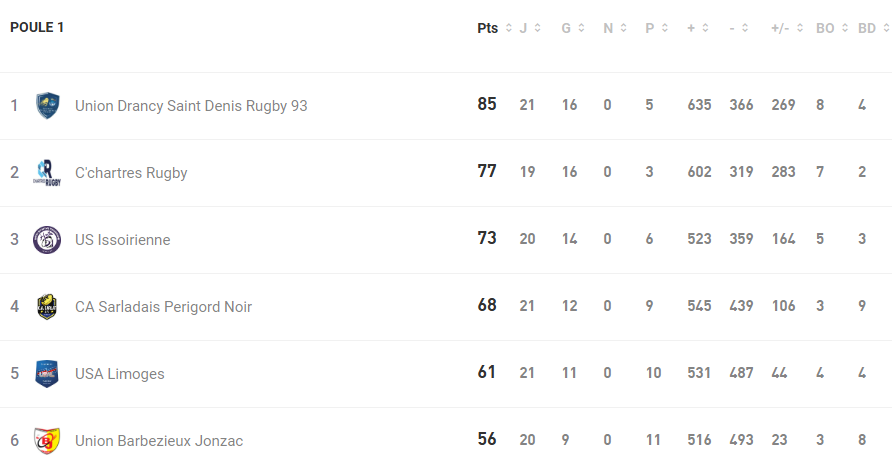Open the USA Limoges team page
Screen dimensions: 892x471
(119, 374)
